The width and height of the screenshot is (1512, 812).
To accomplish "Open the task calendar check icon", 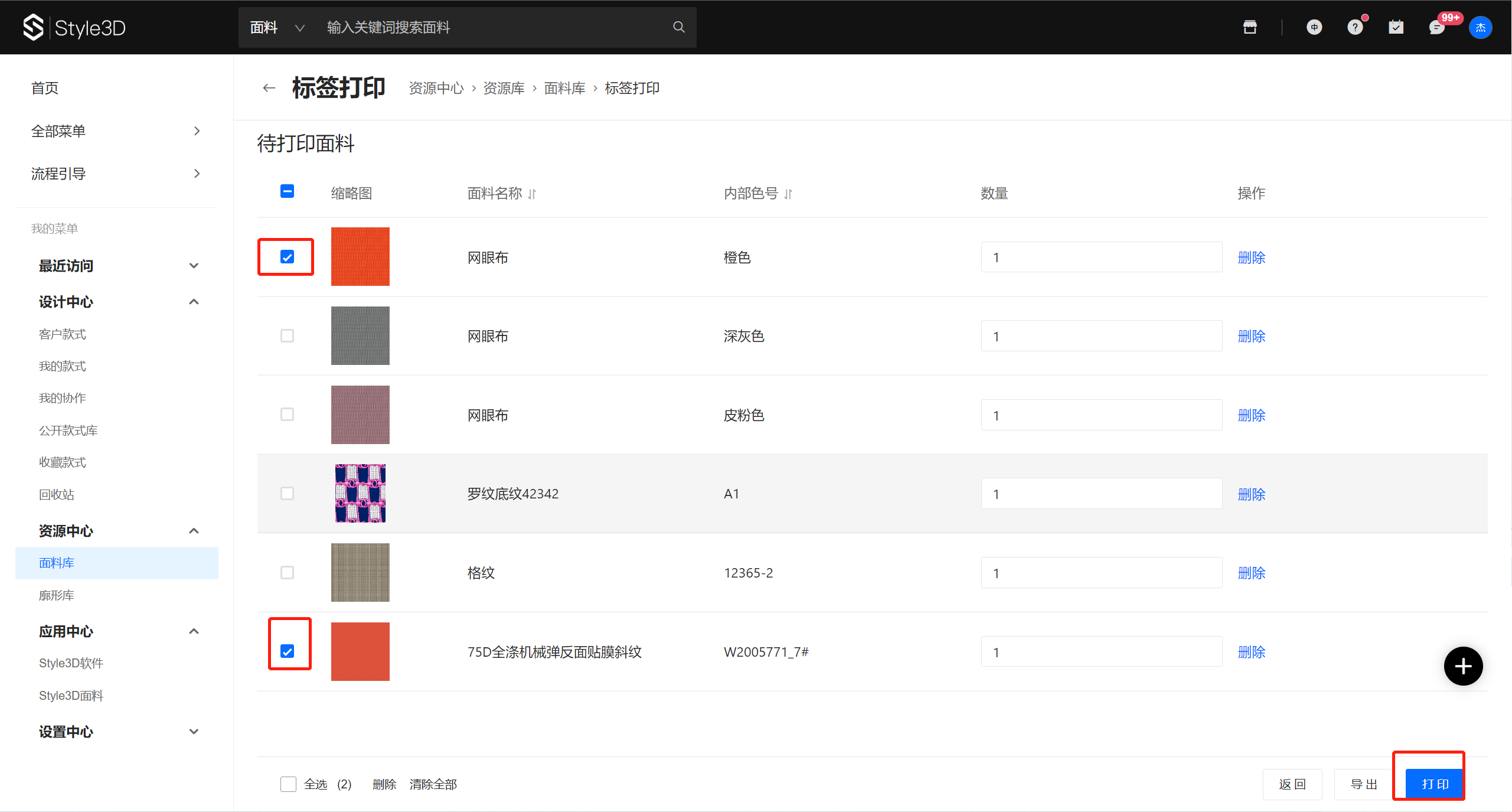I will [1396, 27].
